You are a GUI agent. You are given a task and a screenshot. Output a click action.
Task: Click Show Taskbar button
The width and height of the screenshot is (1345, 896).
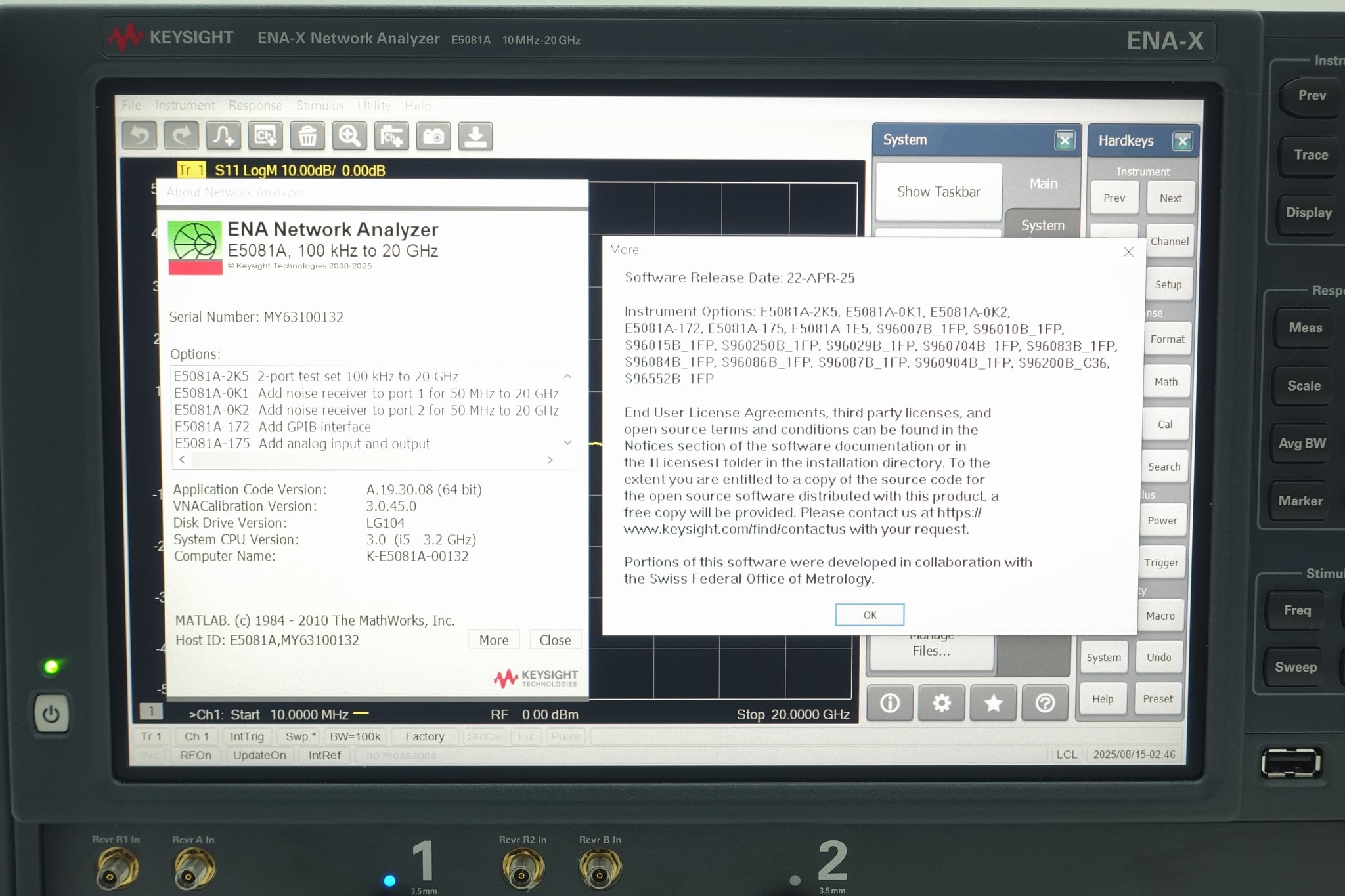coord(938,192)
